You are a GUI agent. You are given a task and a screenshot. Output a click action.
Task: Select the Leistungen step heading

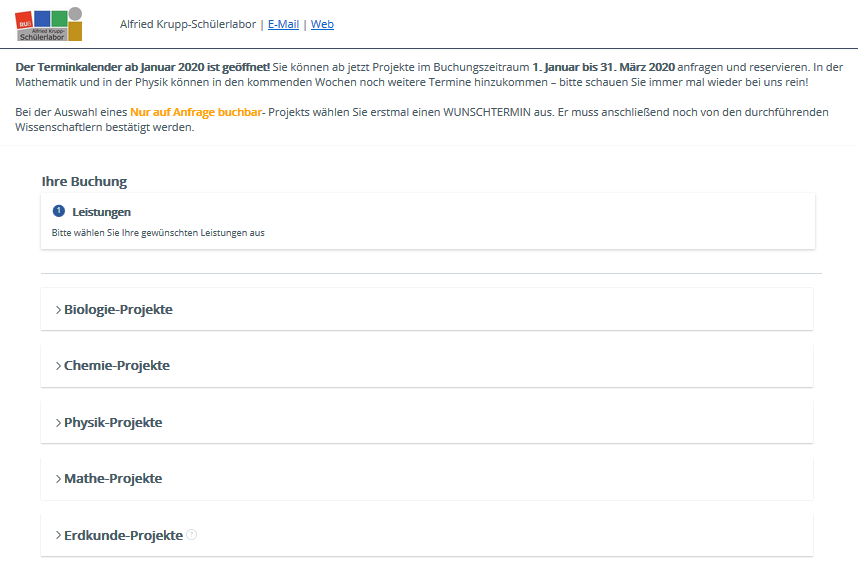click(101, 212)
